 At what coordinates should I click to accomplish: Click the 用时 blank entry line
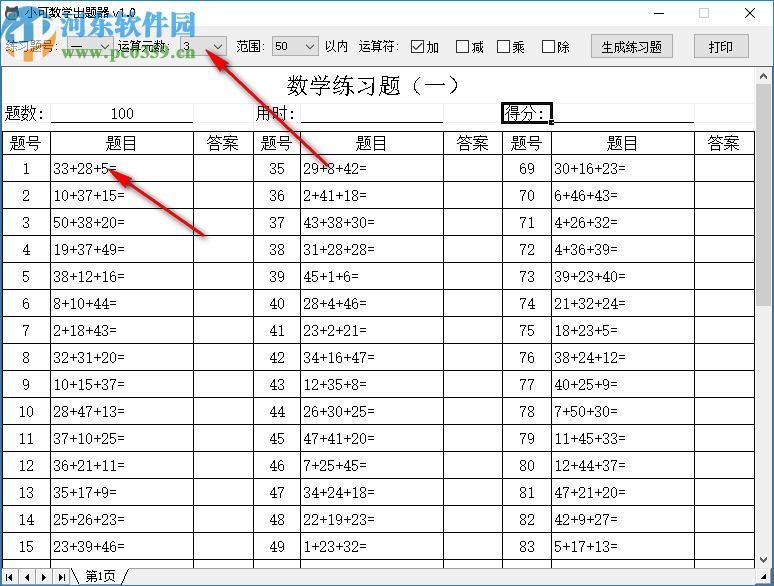[x=372, y=114]
